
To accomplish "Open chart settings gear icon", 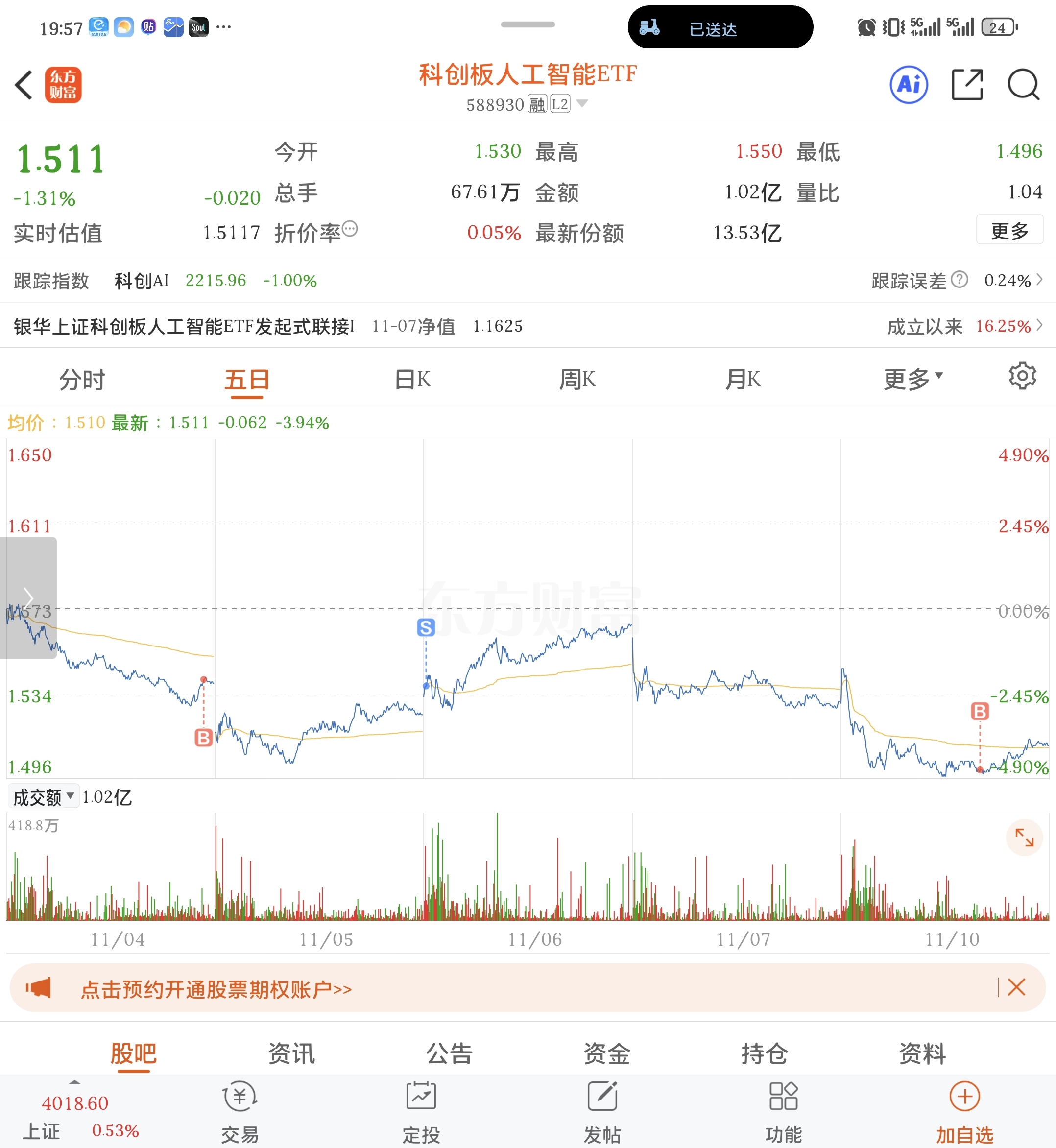I will tap(1022, 377).
